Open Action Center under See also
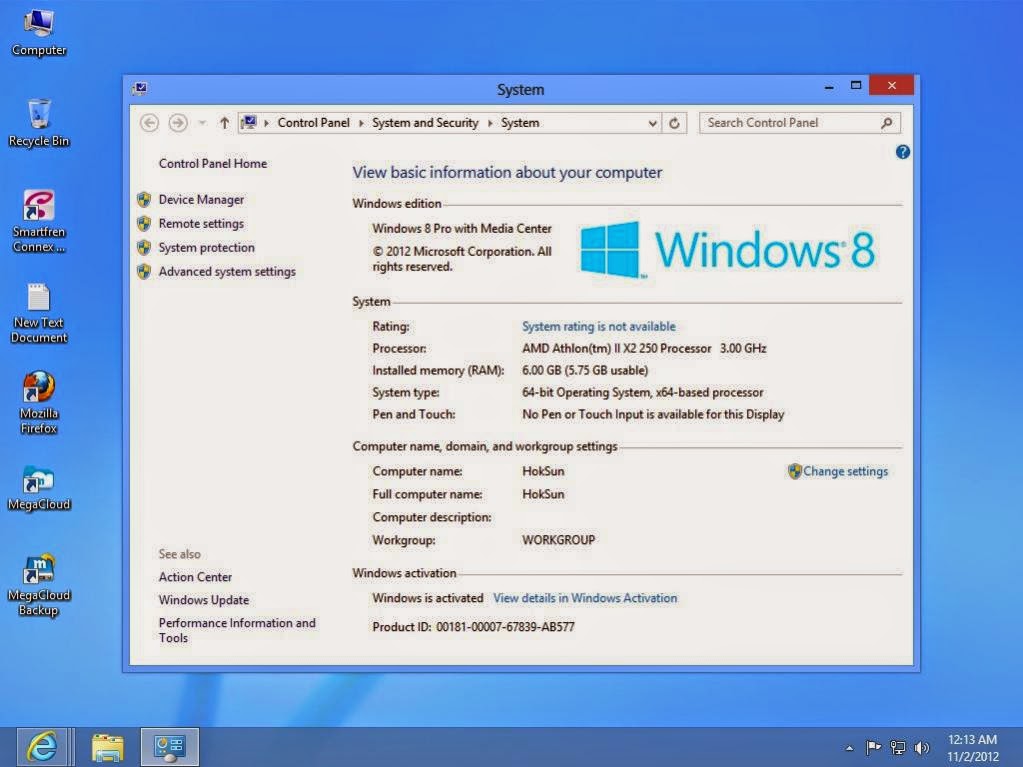The width and height of the screenshot is (1023, 767). 195,577
